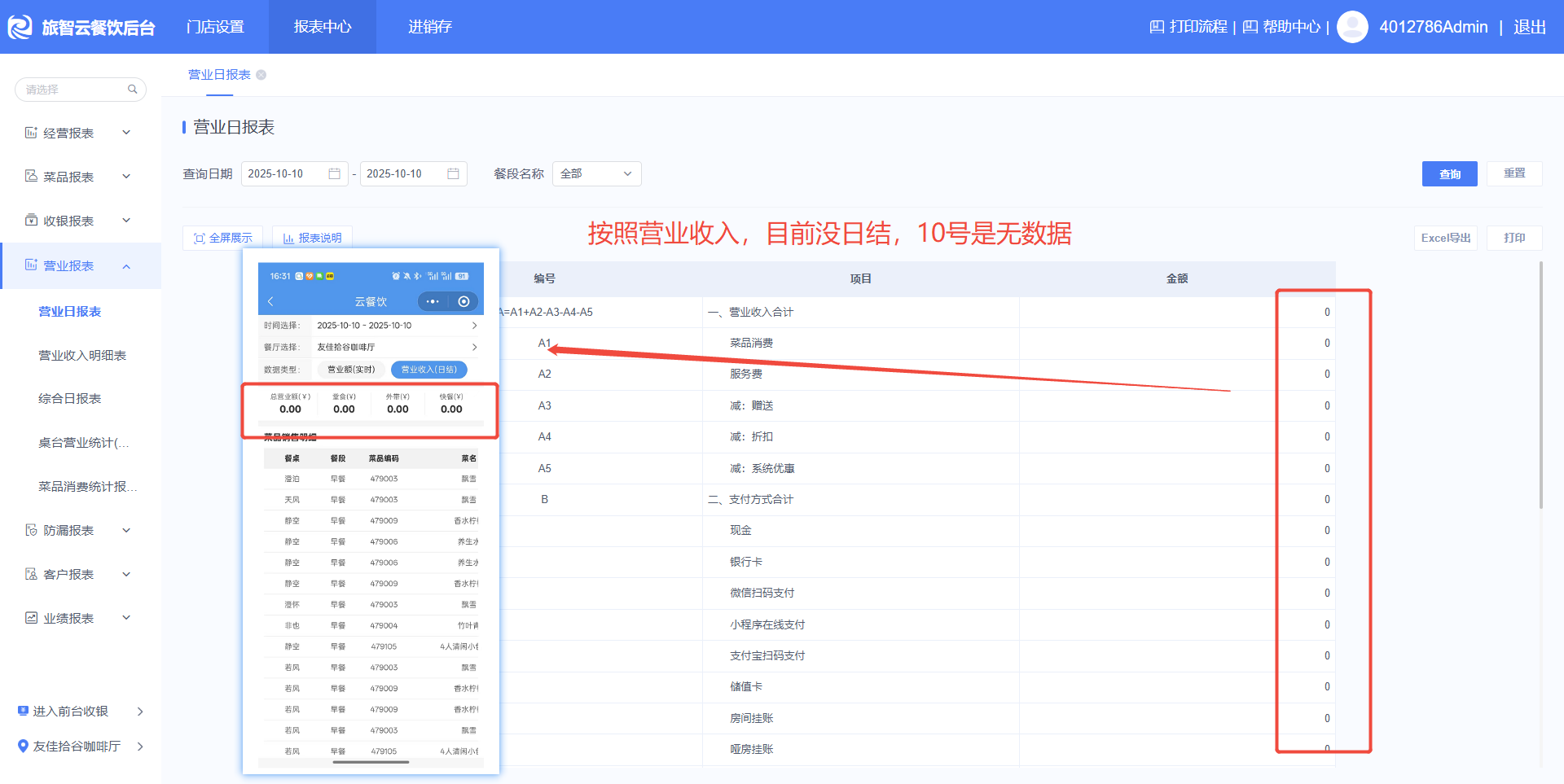Click the 打印 button
Viewport: 1564px width, 784px height.
click(x=1514, y=238)
